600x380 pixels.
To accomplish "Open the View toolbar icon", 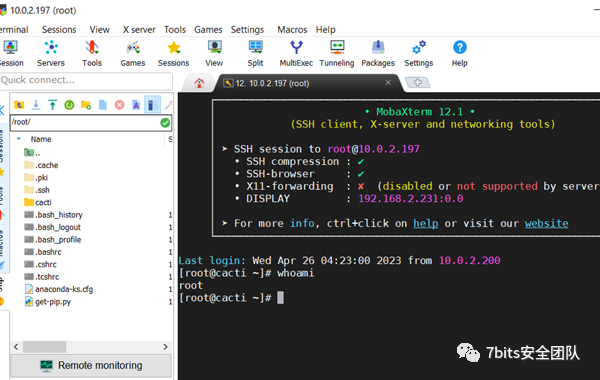I will (x=214, y=53).
